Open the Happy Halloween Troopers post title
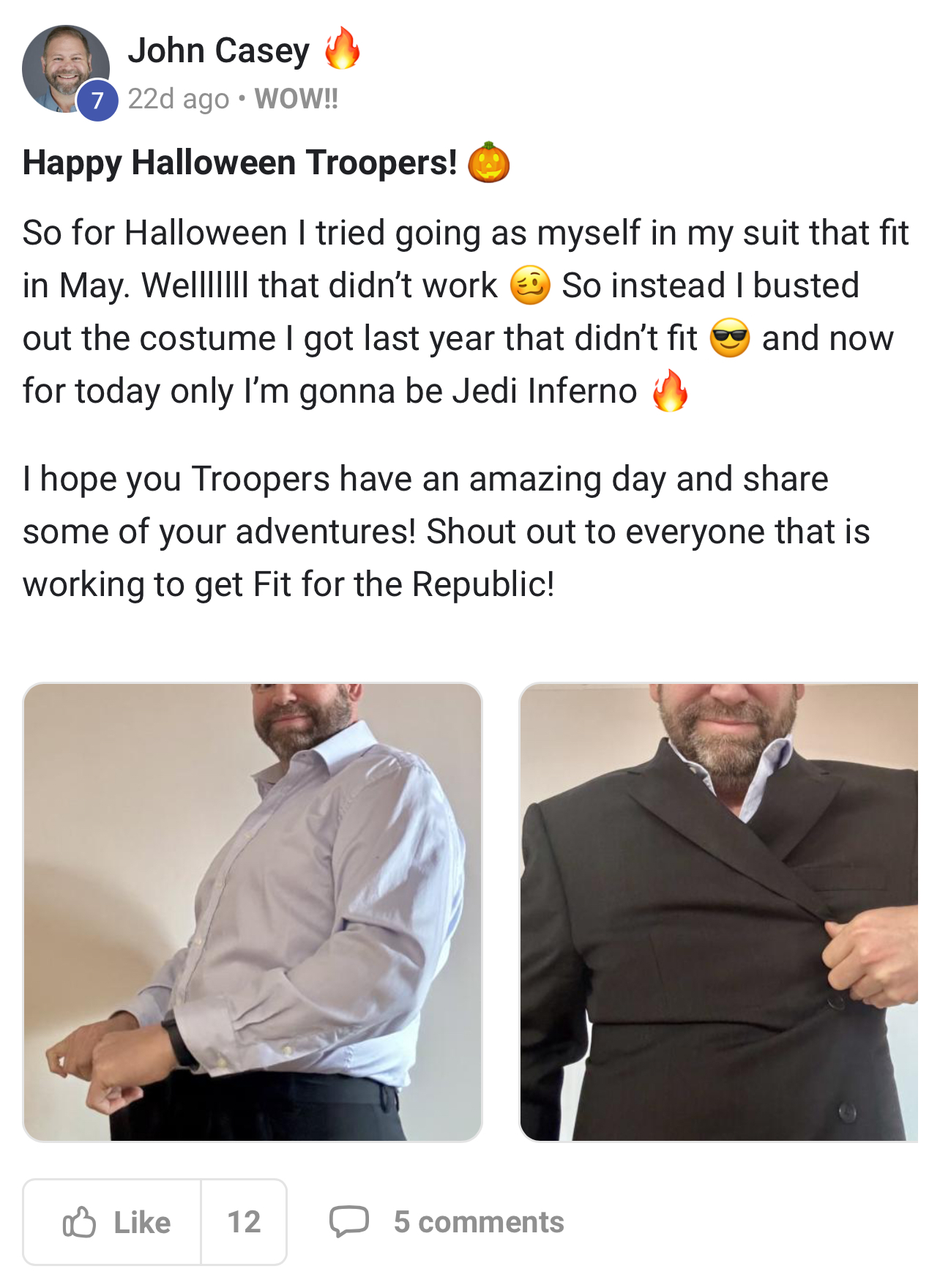The width and height of the screenshot is (940, 1288). pyautogui.click(x=240, y=163)
